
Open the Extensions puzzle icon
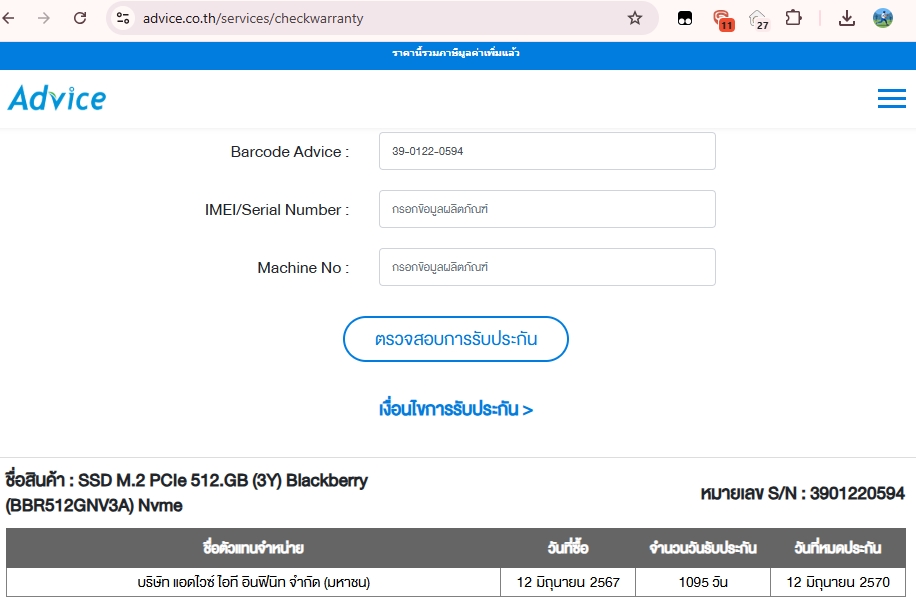793,18
